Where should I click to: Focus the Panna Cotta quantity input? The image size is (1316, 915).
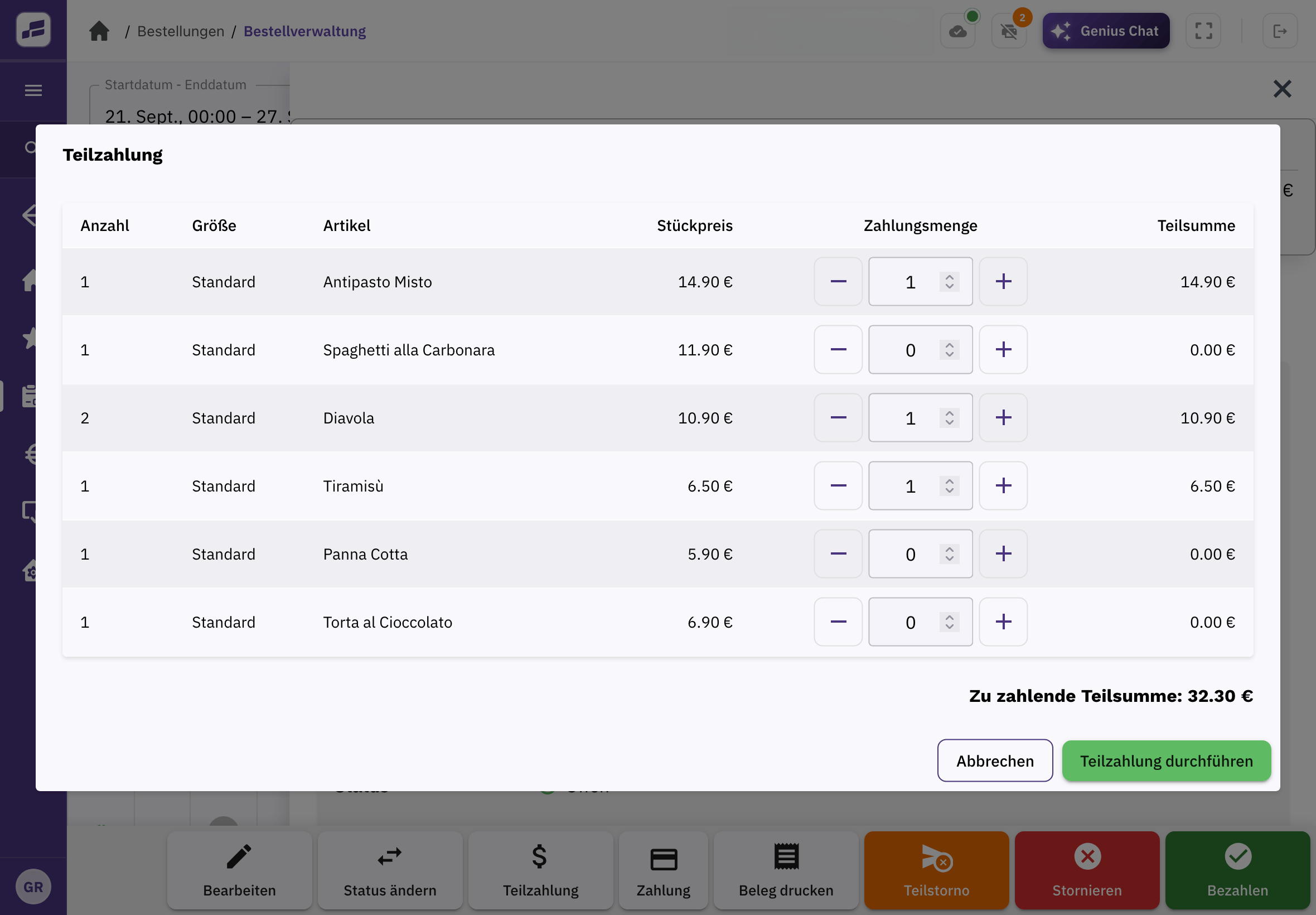[920, 554]
